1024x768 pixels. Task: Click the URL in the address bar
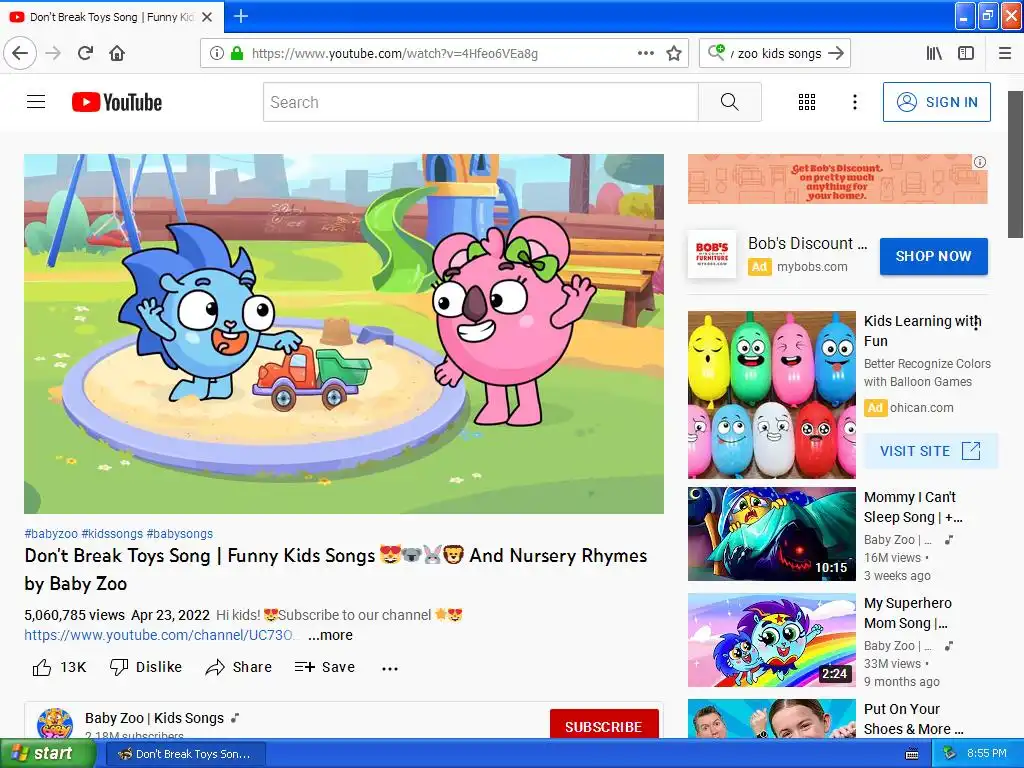(x=394, y=54)
